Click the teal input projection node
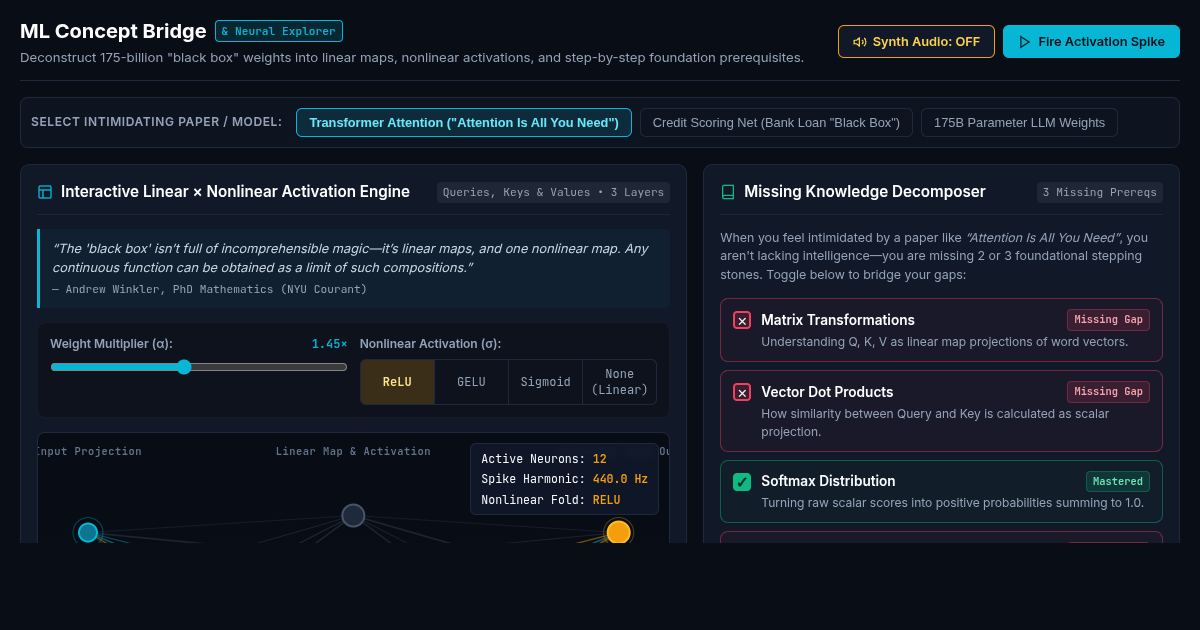 [x=88, y=532]
